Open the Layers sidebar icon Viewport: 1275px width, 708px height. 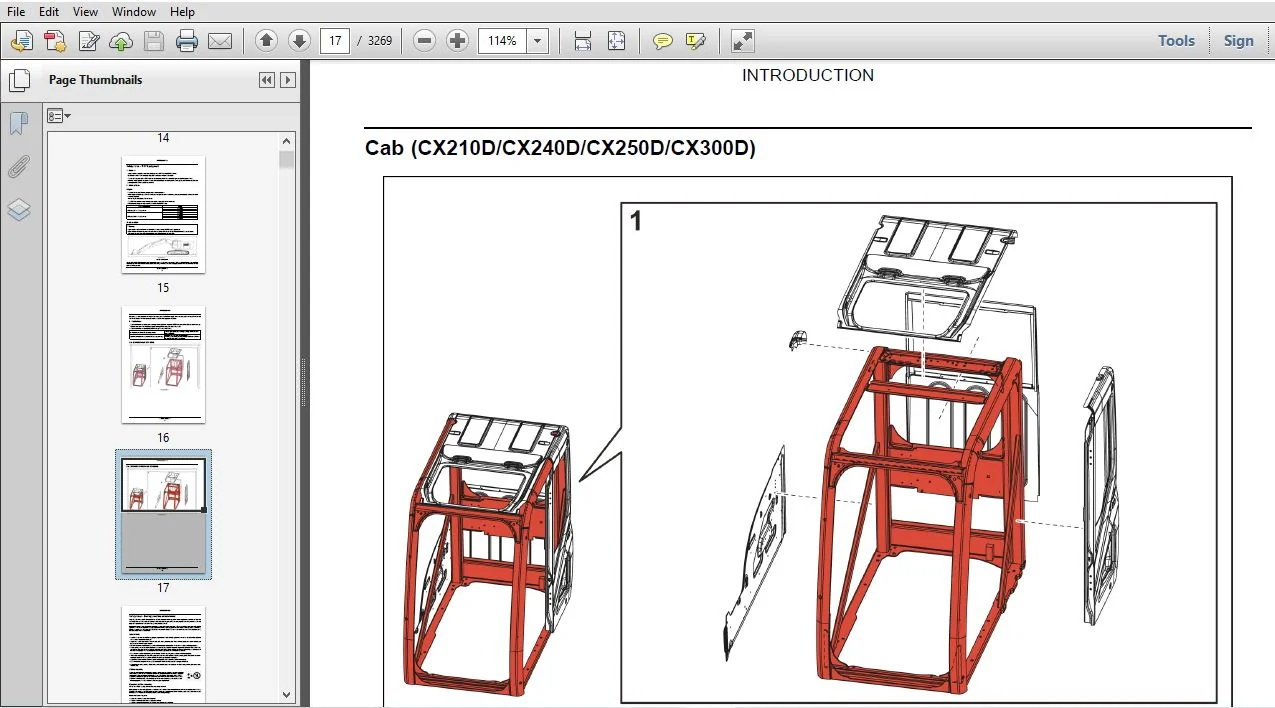(19, 210)
